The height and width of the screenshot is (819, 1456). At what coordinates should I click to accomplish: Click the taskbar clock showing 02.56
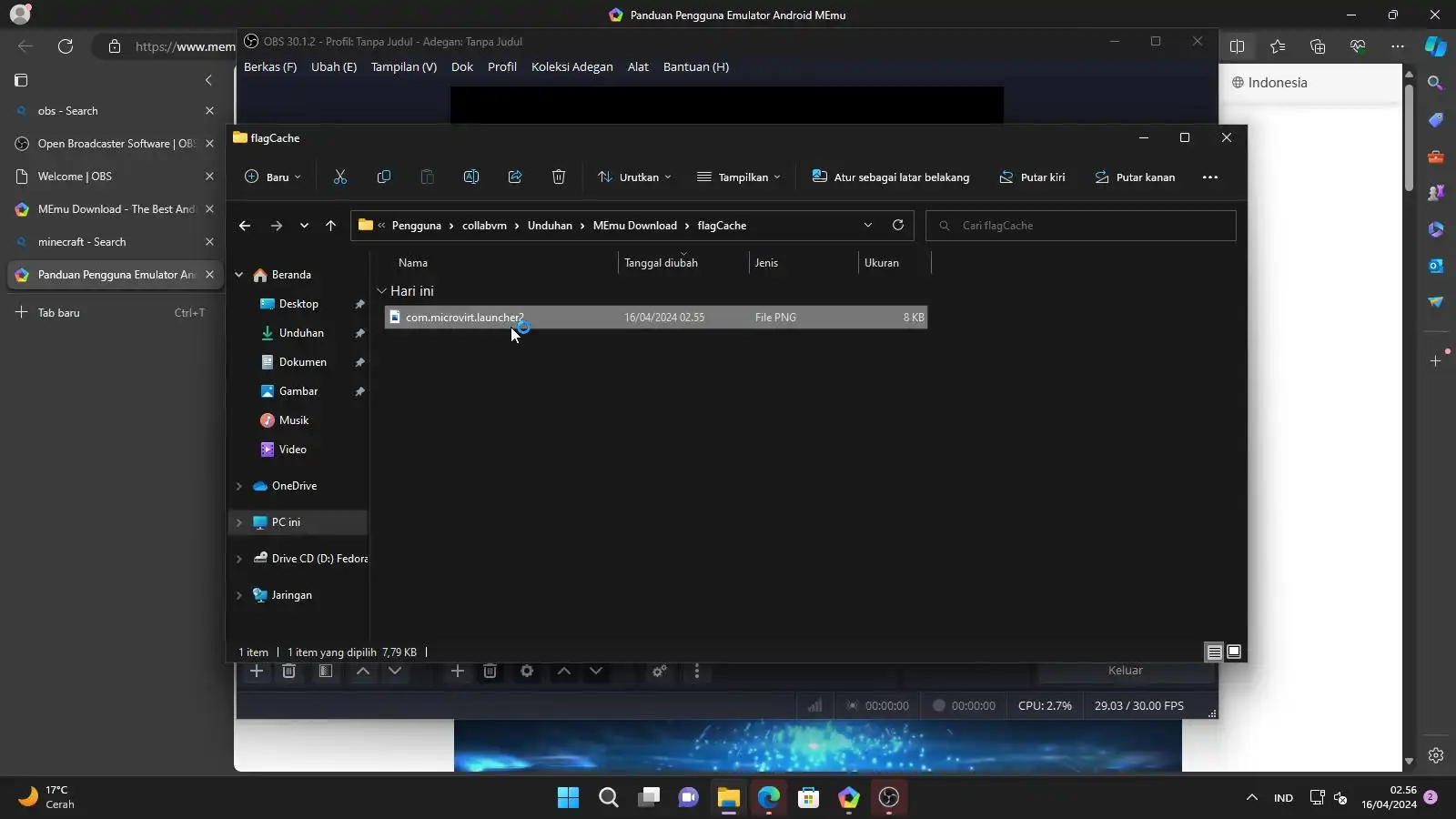pos(1389,797)
